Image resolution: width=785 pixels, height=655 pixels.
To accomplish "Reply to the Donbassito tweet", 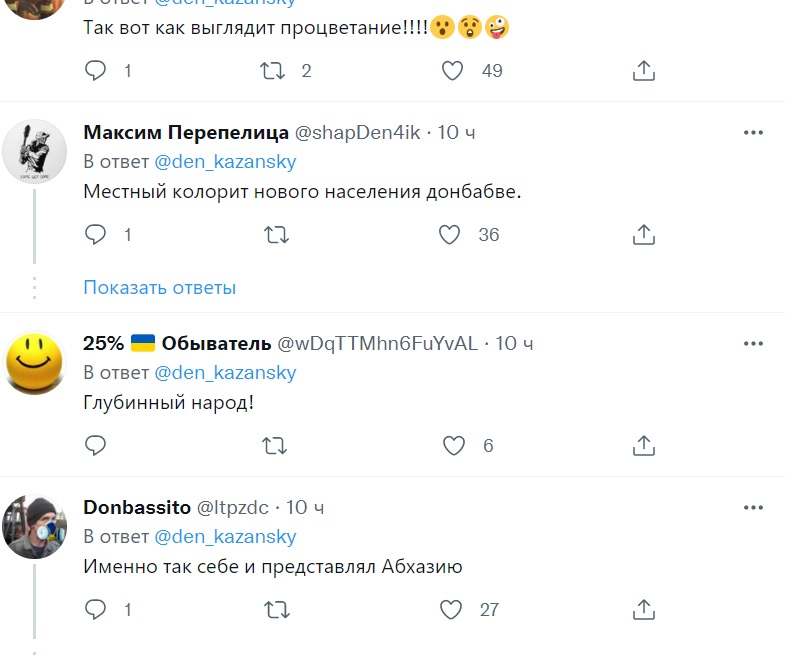I will coord(96,609).
